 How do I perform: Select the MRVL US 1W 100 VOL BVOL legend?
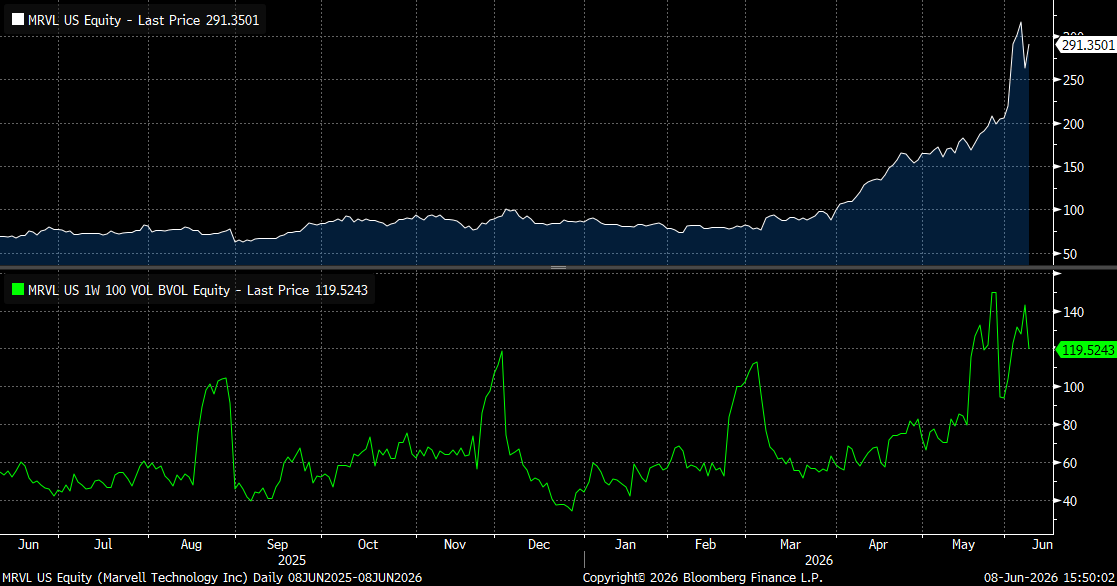click(x=189, y=290)
